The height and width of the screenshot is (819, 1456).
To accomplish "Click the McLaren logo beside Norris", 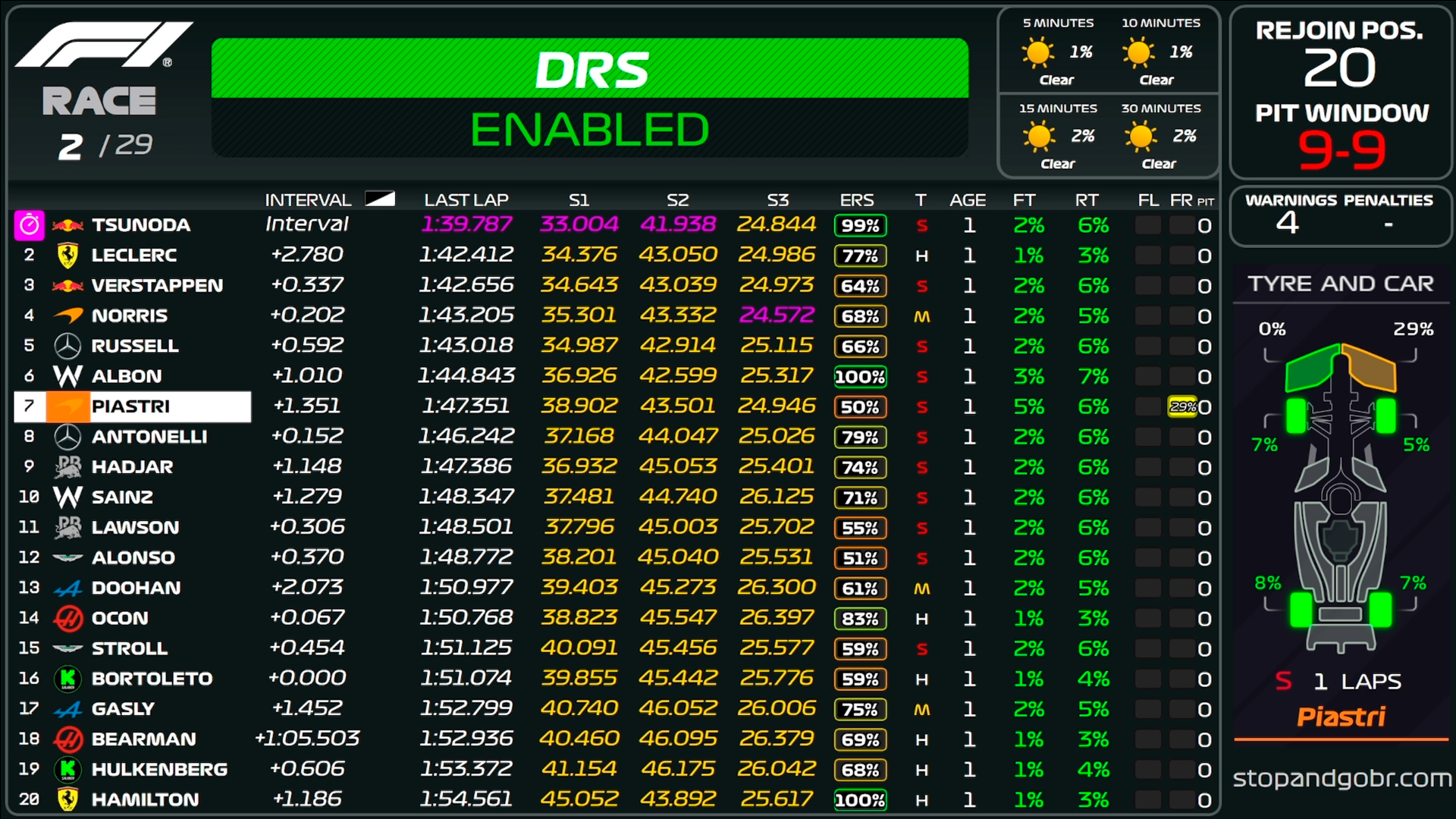I will pos(67,315).
